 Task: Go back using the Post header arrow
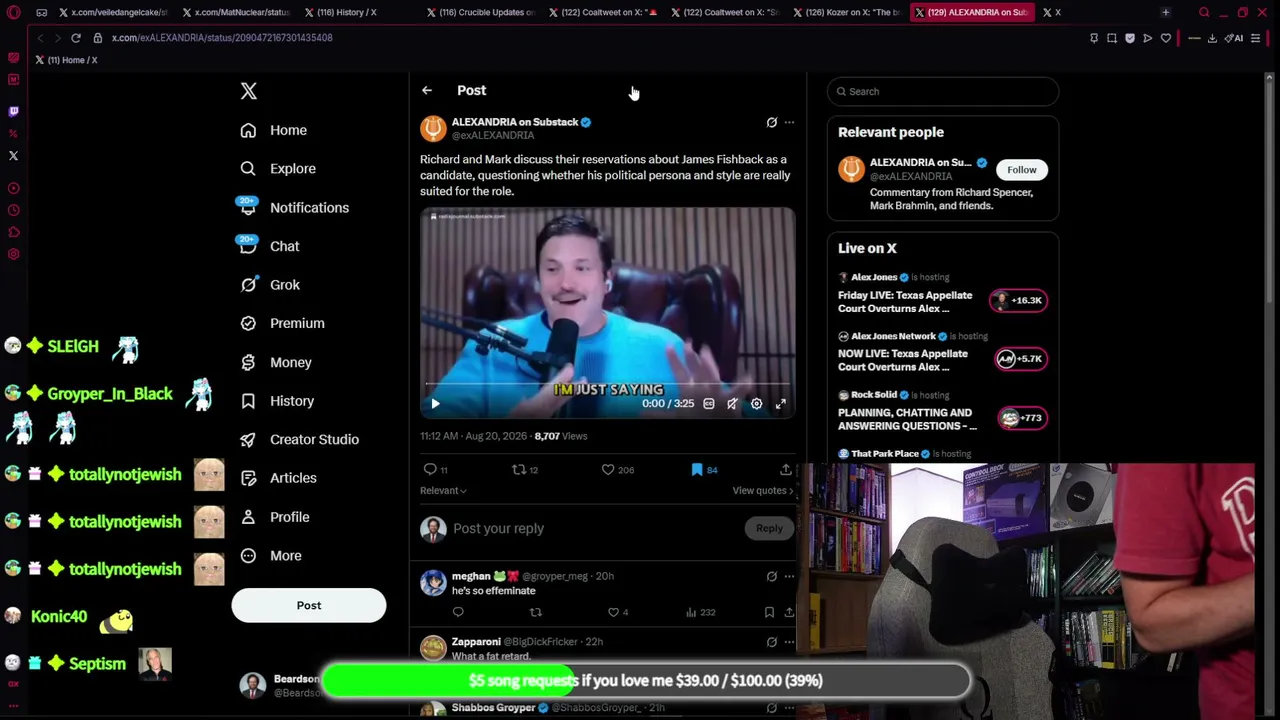point(427,90)
